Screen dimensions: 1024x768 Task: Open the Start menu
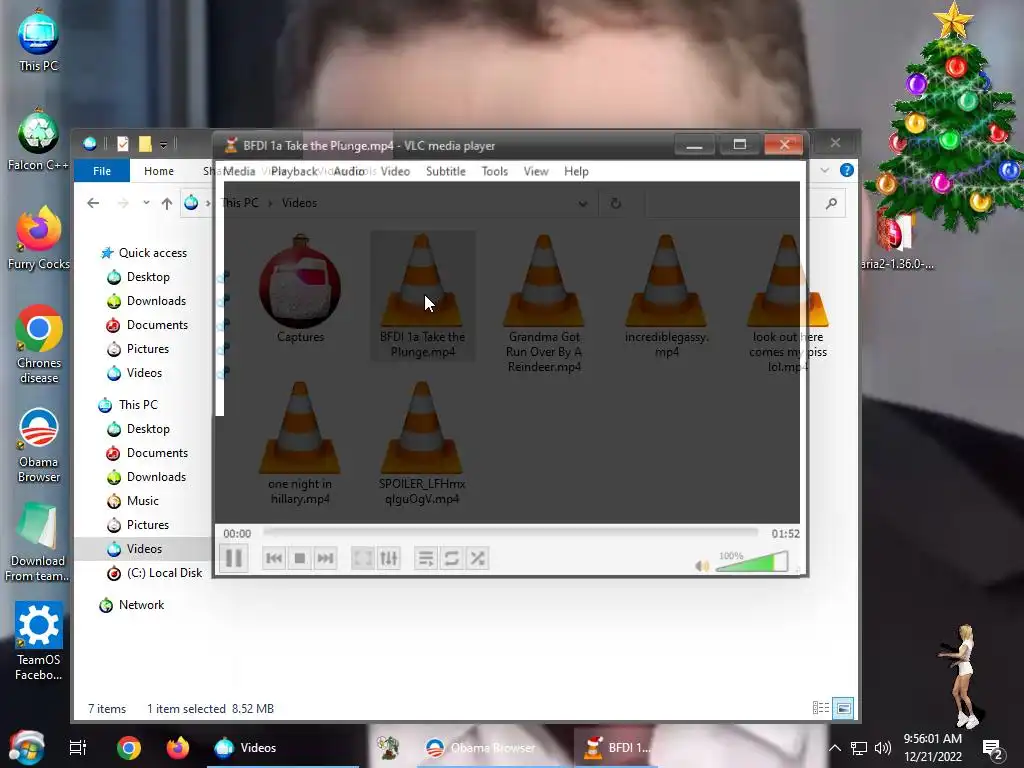[26, 747]
